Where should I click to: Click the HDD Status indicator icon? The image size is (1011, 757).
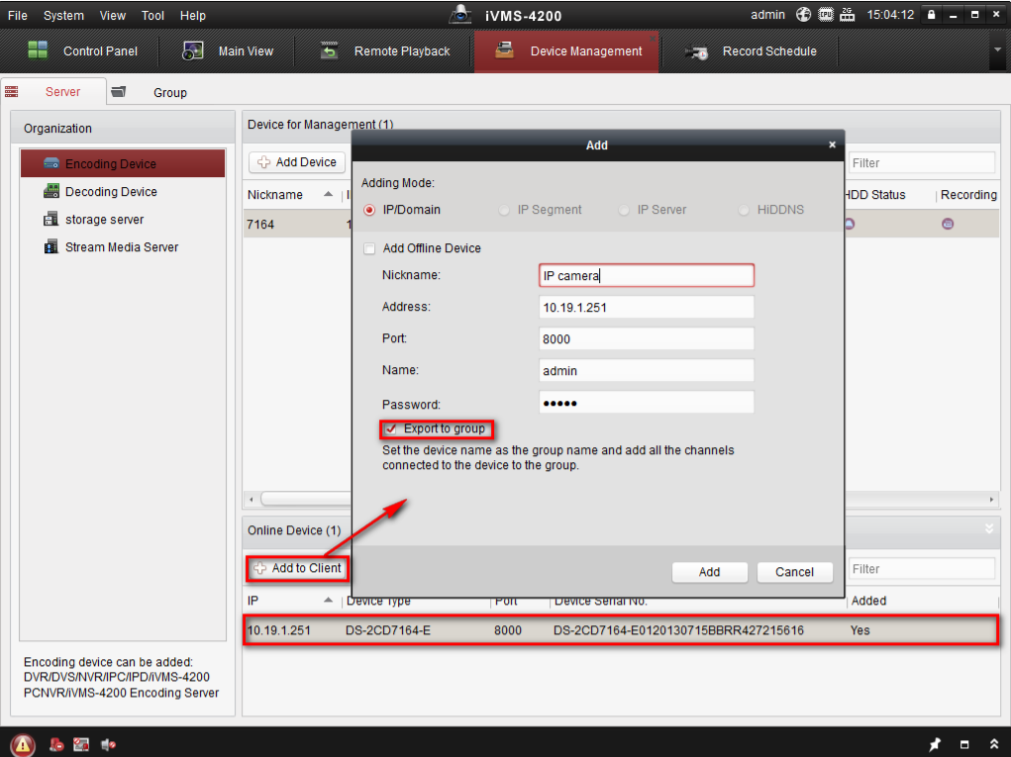[x=849, y=224]
